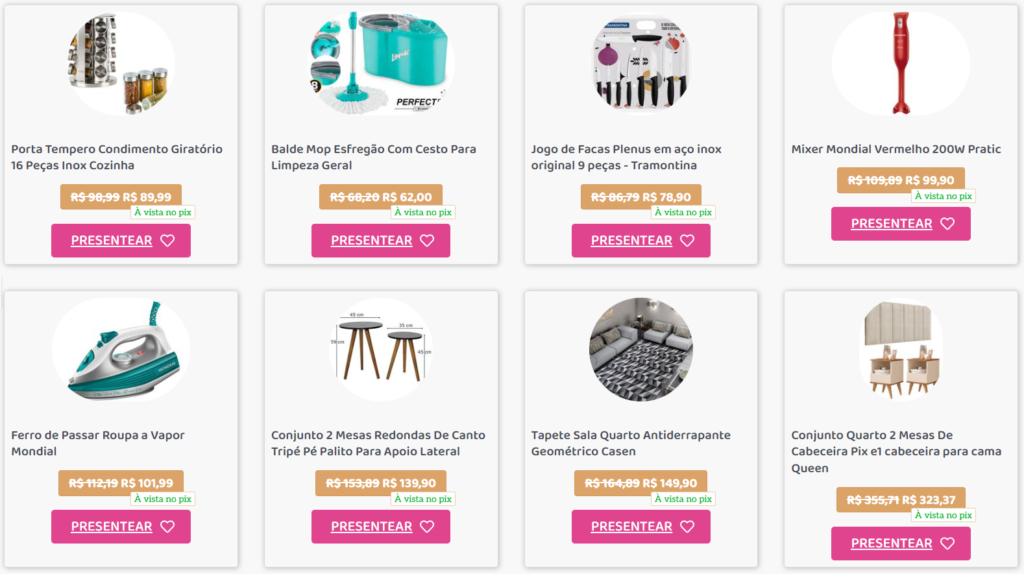Open Tapete Sala Quarto Antiderrapante title
Screen dimensions: 1024x574
631,443
